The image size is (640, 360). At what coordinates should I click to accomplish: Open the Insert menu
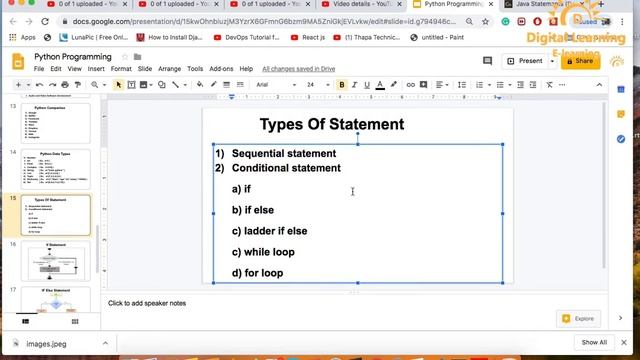click(96, 69)
